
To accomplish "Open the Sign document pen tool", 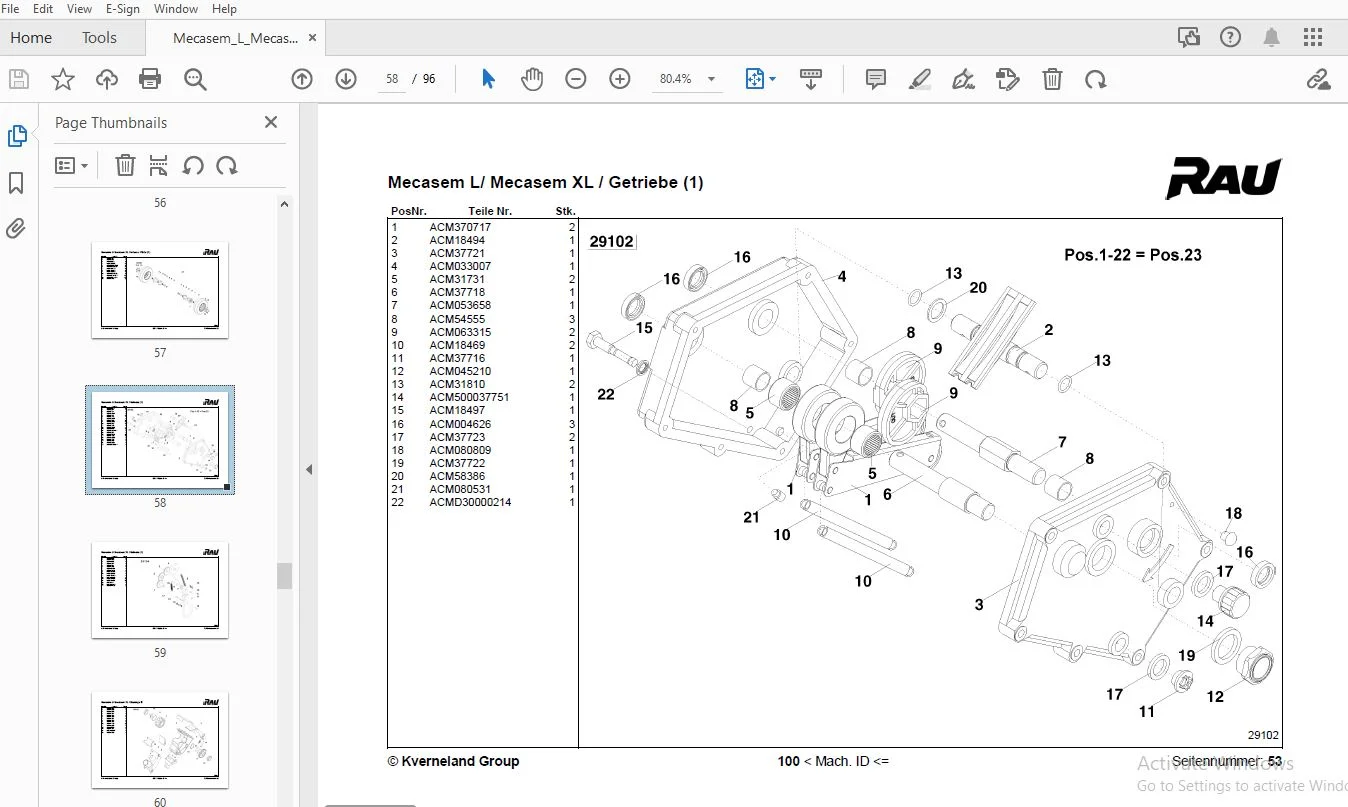I will pyautogui.click(x=964, y=79).
